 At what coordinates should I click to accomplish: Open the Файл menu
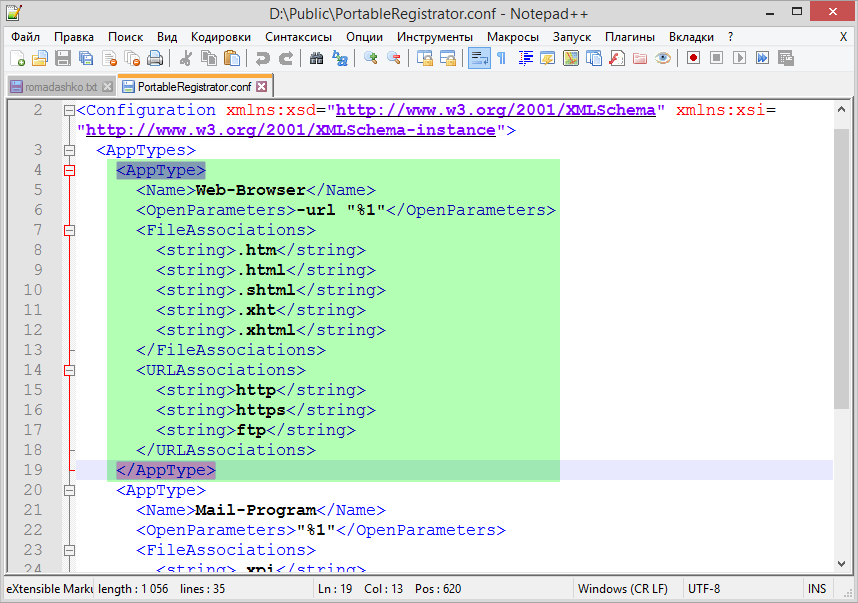(25, 37)
